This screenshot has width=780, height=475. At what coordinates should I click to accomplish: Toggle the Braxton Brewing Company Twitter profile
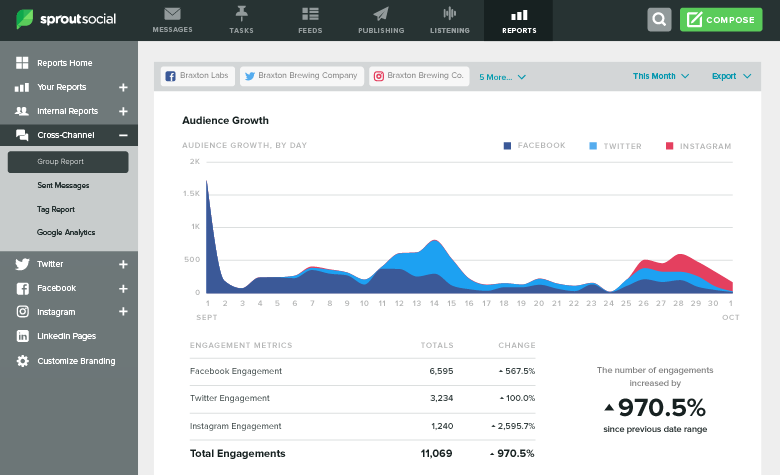coord(300,76)
